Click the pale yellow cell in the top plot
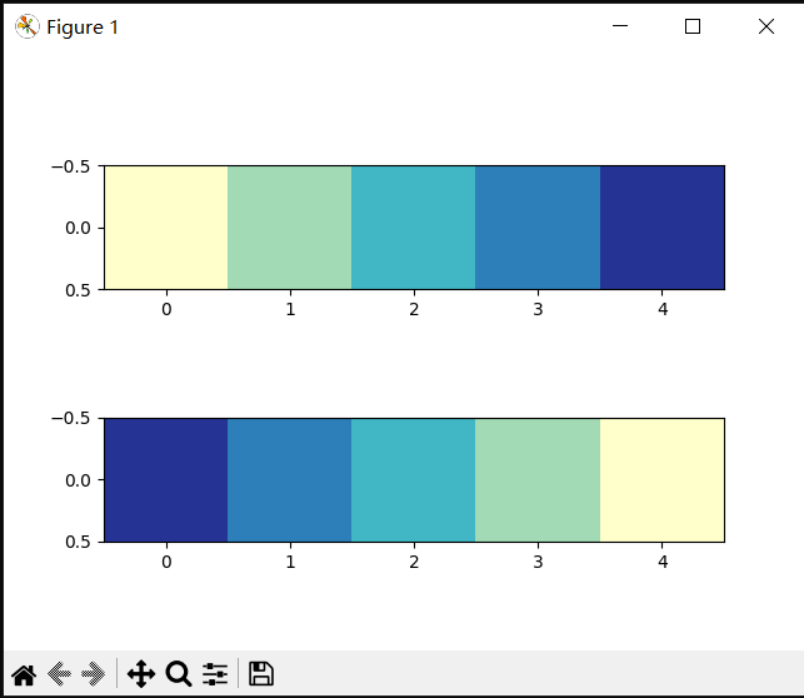804x698 pixels. [166, 228]
